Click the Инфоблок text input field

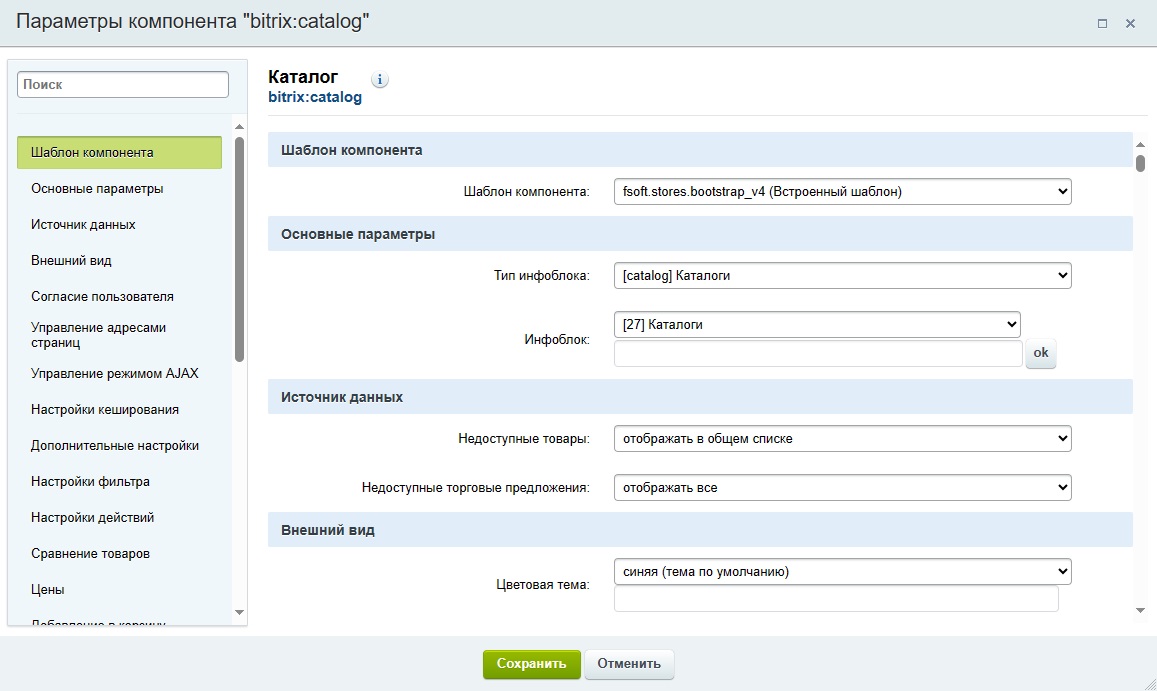817,354
